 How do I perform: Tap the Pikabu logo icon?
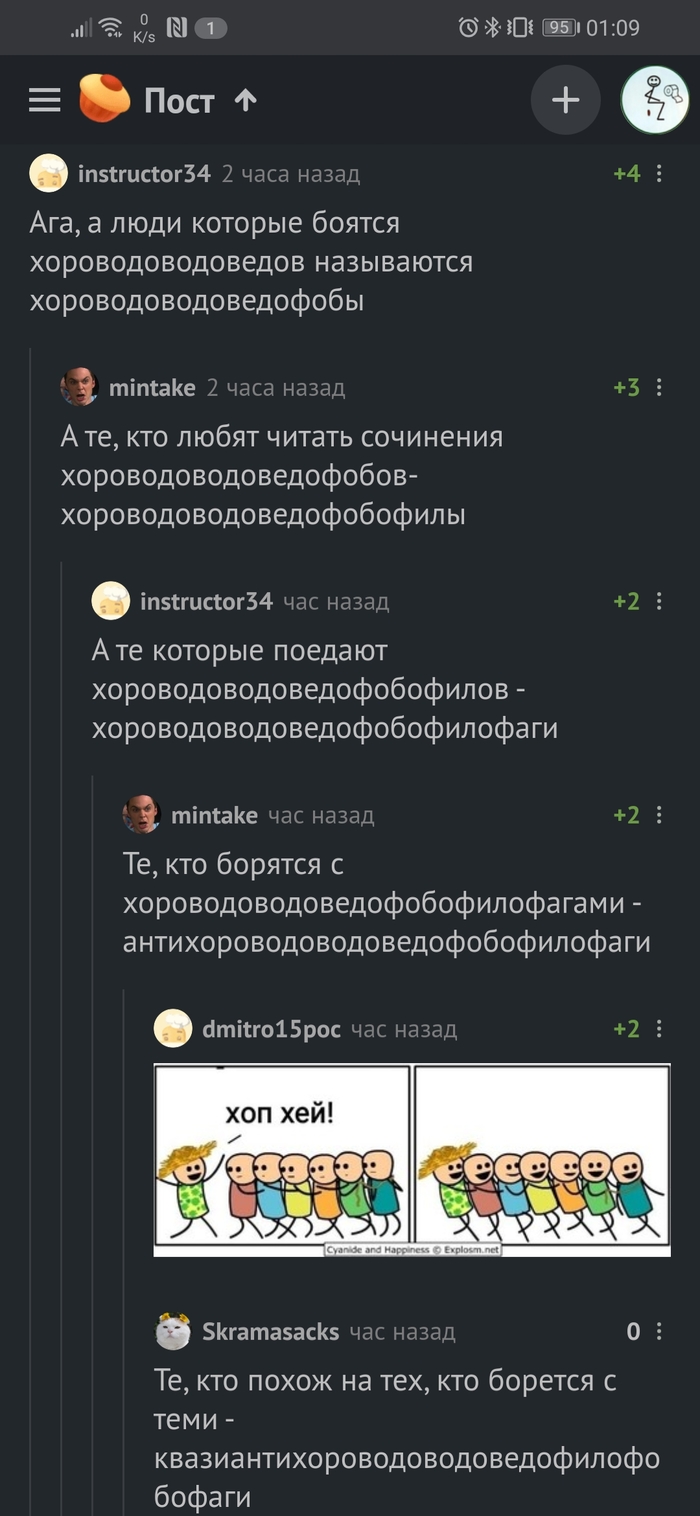point(104,99)
